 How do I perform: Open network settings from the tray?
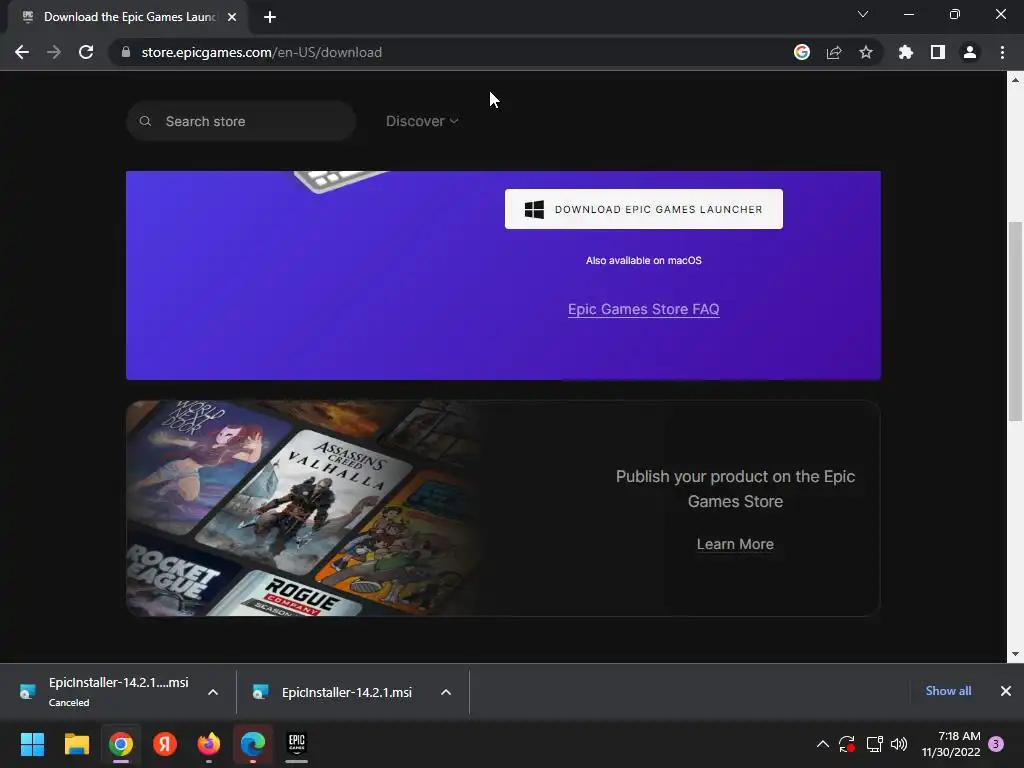pos(874,744)
